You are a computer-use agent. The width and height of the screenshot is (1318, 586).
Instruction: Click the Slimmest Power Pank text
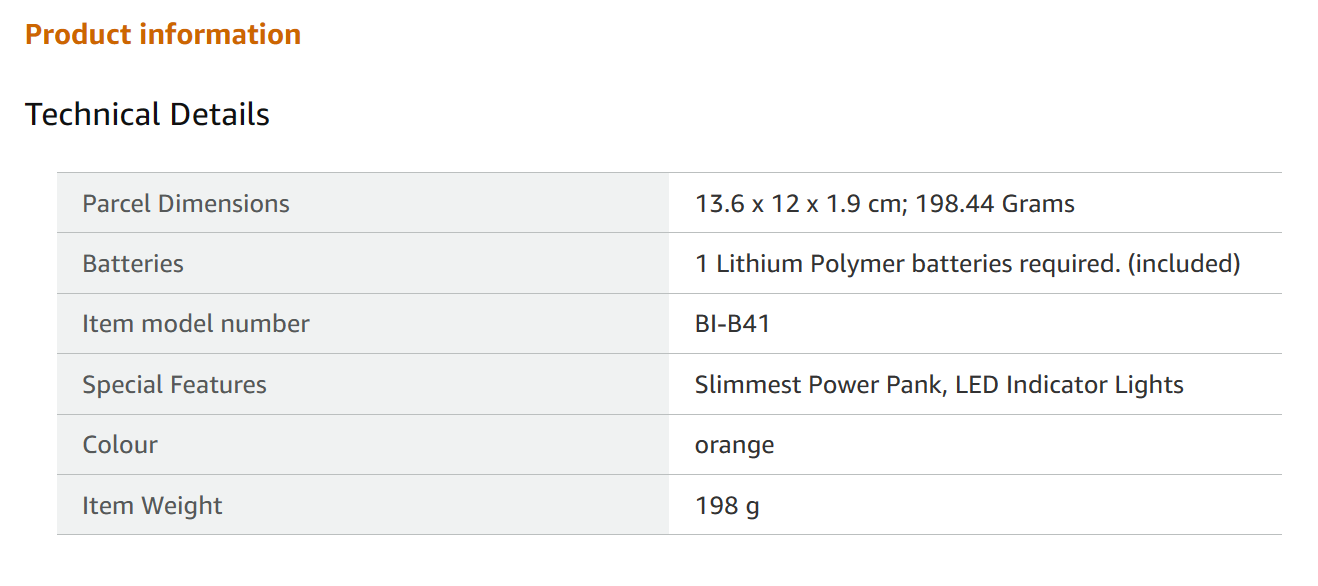click(x=819, y=385)
